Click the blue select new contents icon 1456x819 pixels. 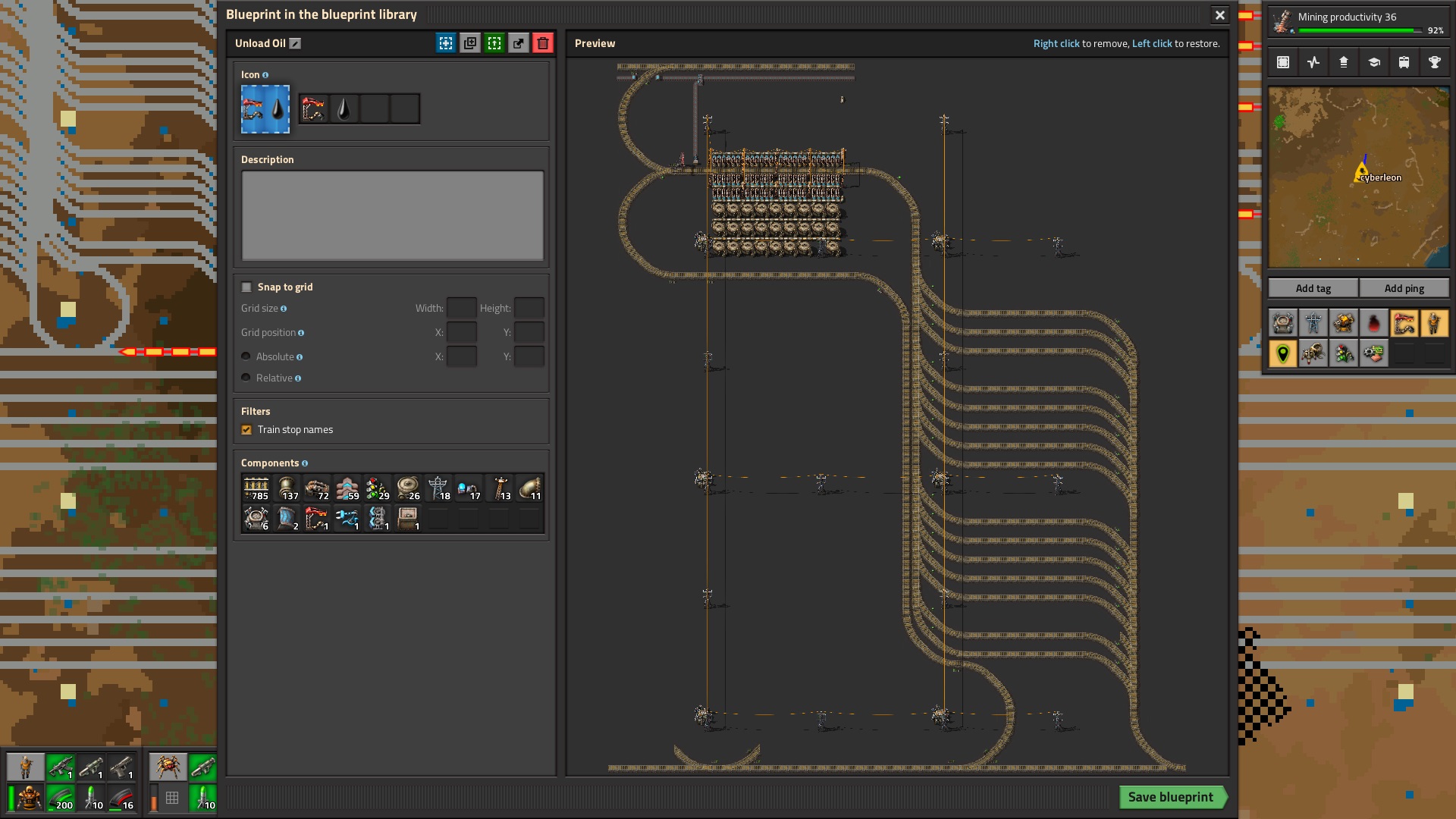coord(446,43)
